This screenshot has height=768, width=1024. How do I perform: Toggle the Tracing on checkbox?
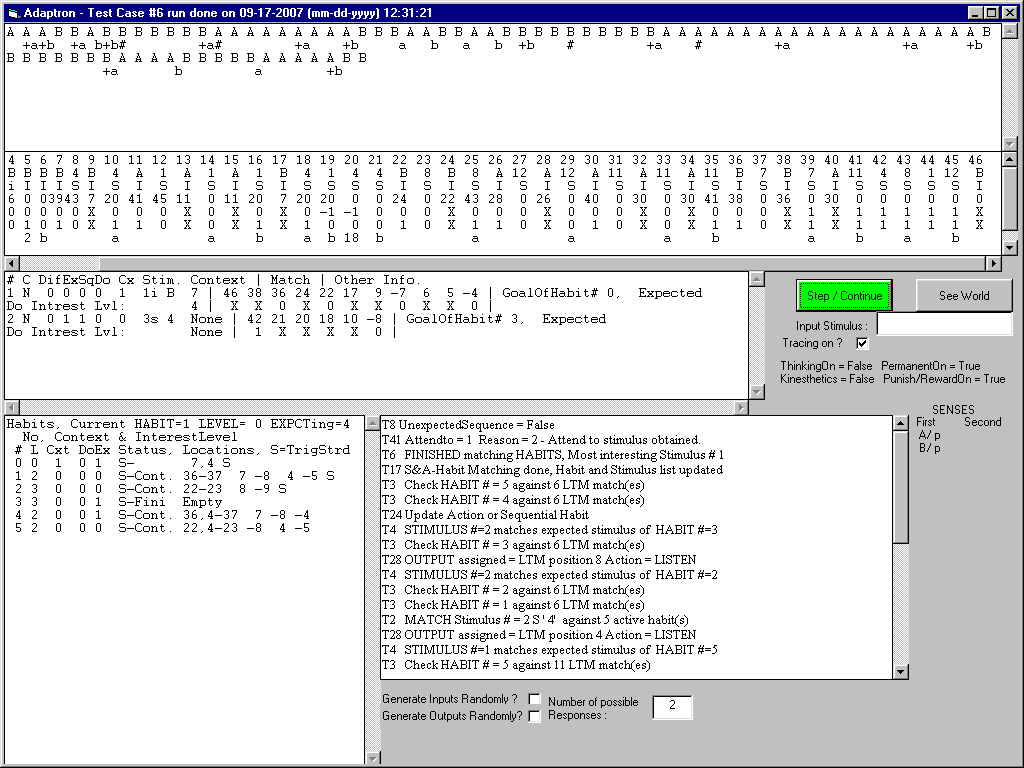pos(862,343)
